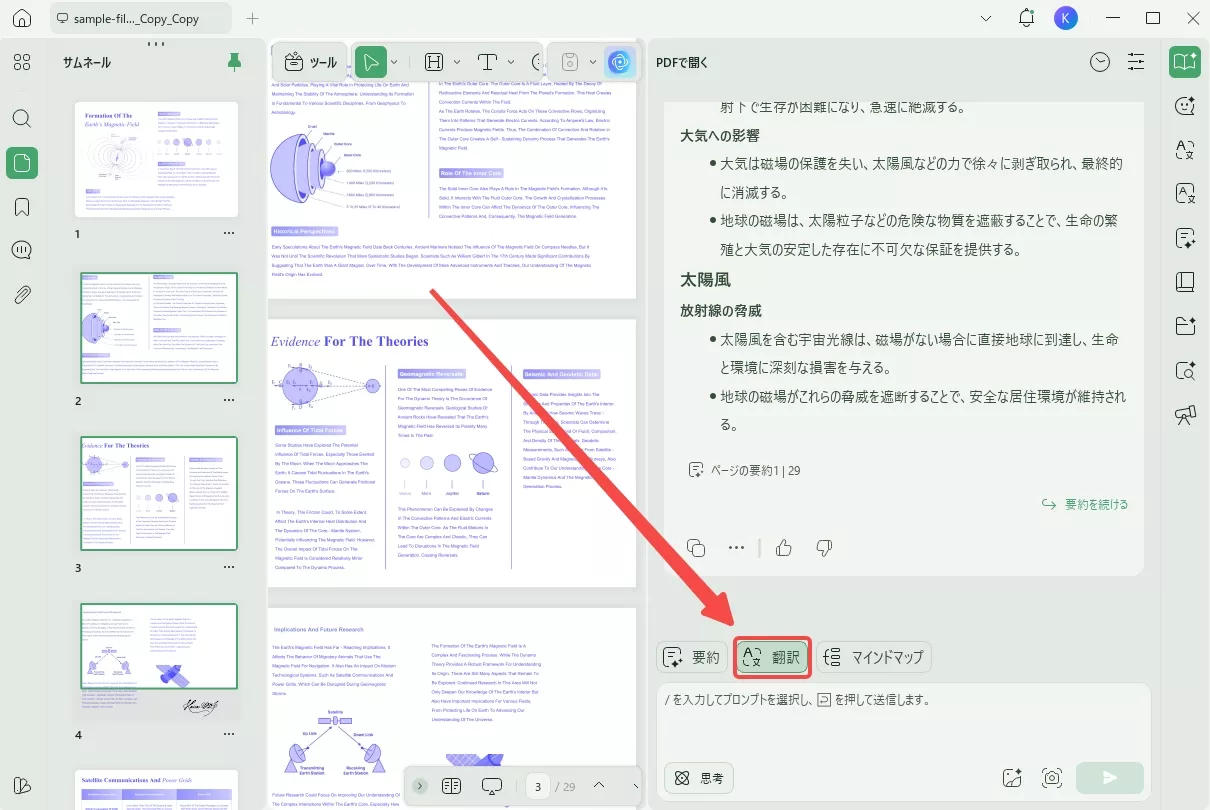This screenshot has width=1210, height=810.
Task: Select the text T tool
Action: point(488,62)
